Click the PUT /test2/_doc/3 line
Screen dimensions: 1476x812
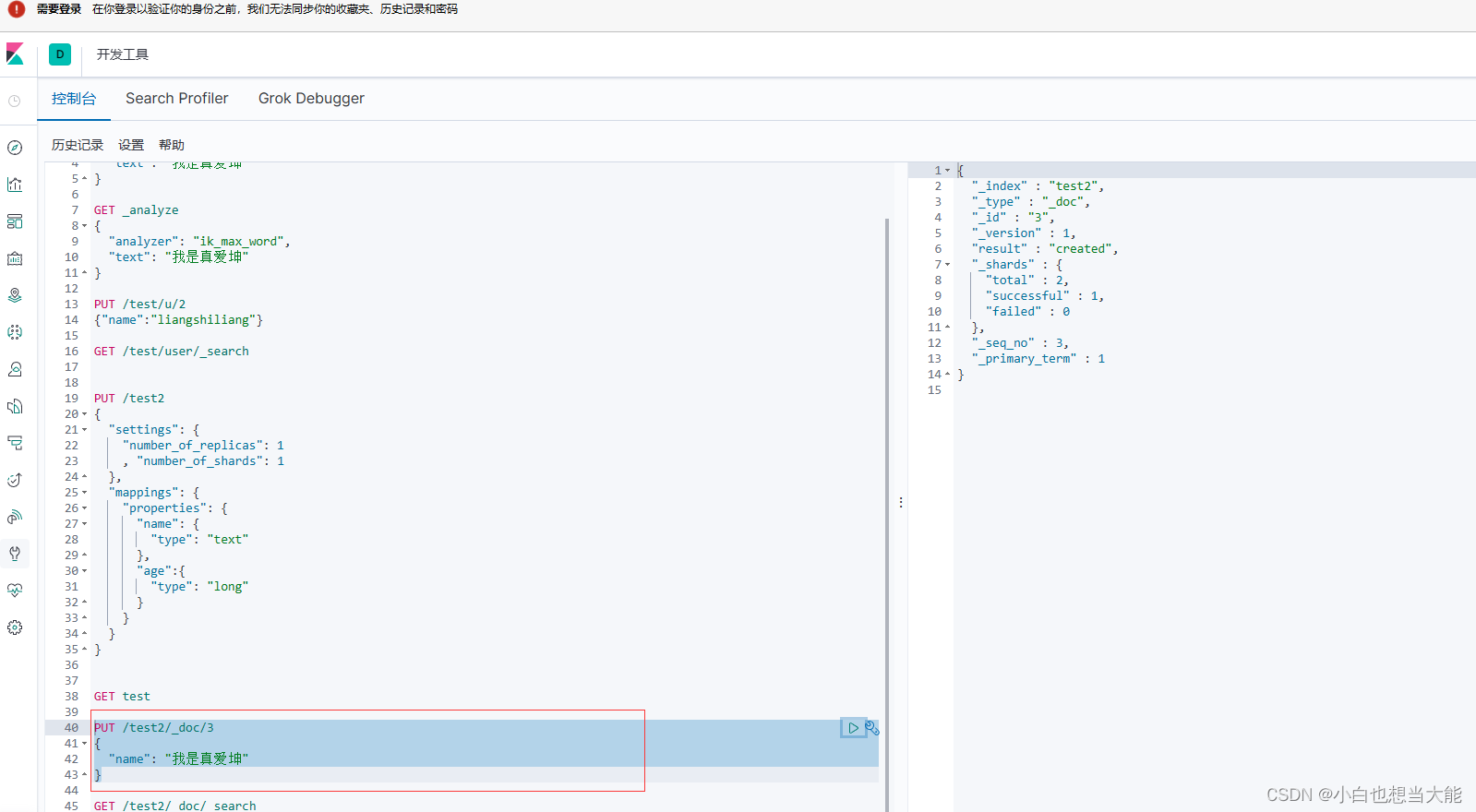pyautogui.click(x=154, y=728)
